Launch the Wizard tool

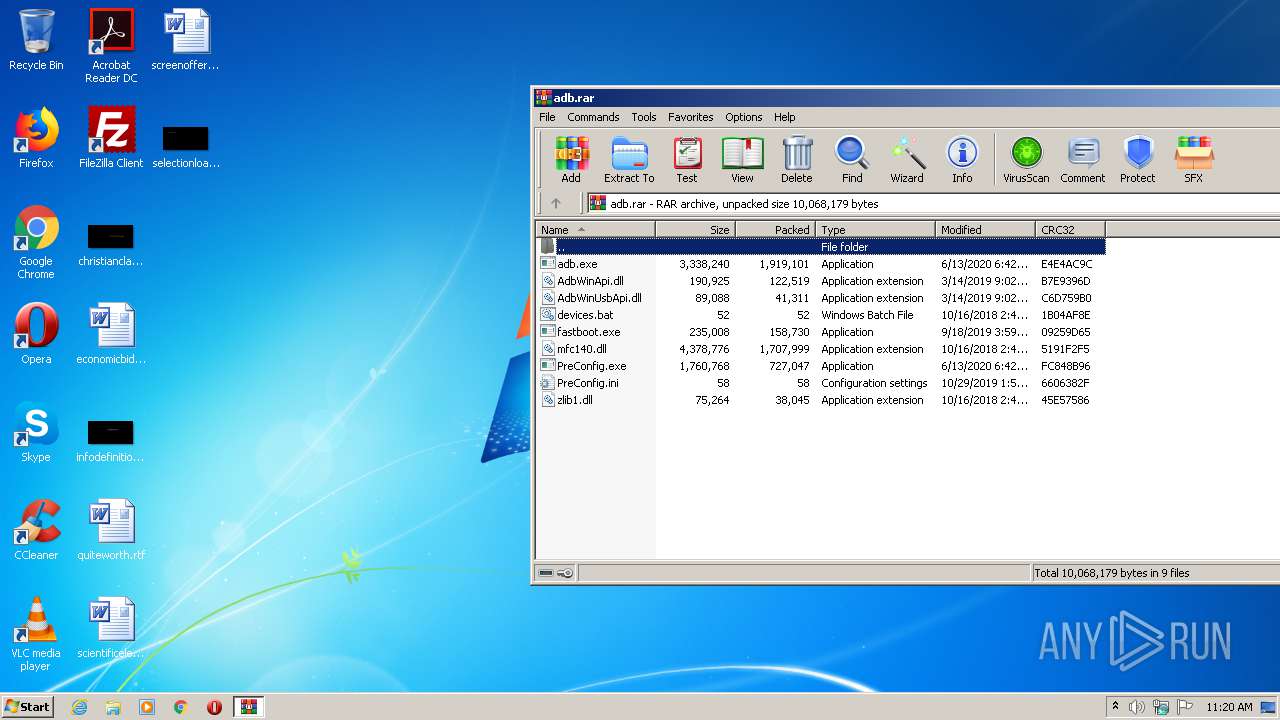(x=907, y=160)
